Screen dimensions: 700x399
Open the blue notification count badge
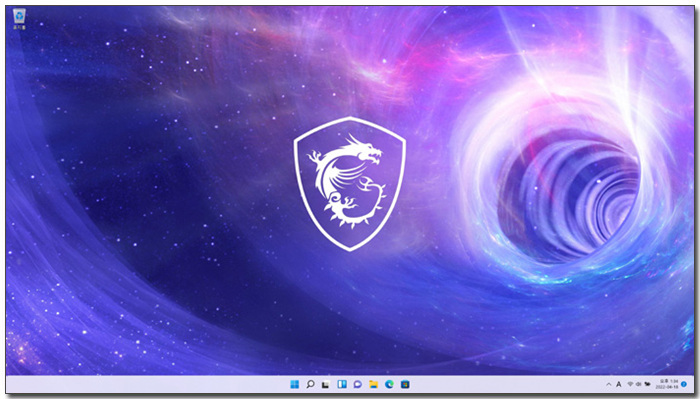[684, 384]
